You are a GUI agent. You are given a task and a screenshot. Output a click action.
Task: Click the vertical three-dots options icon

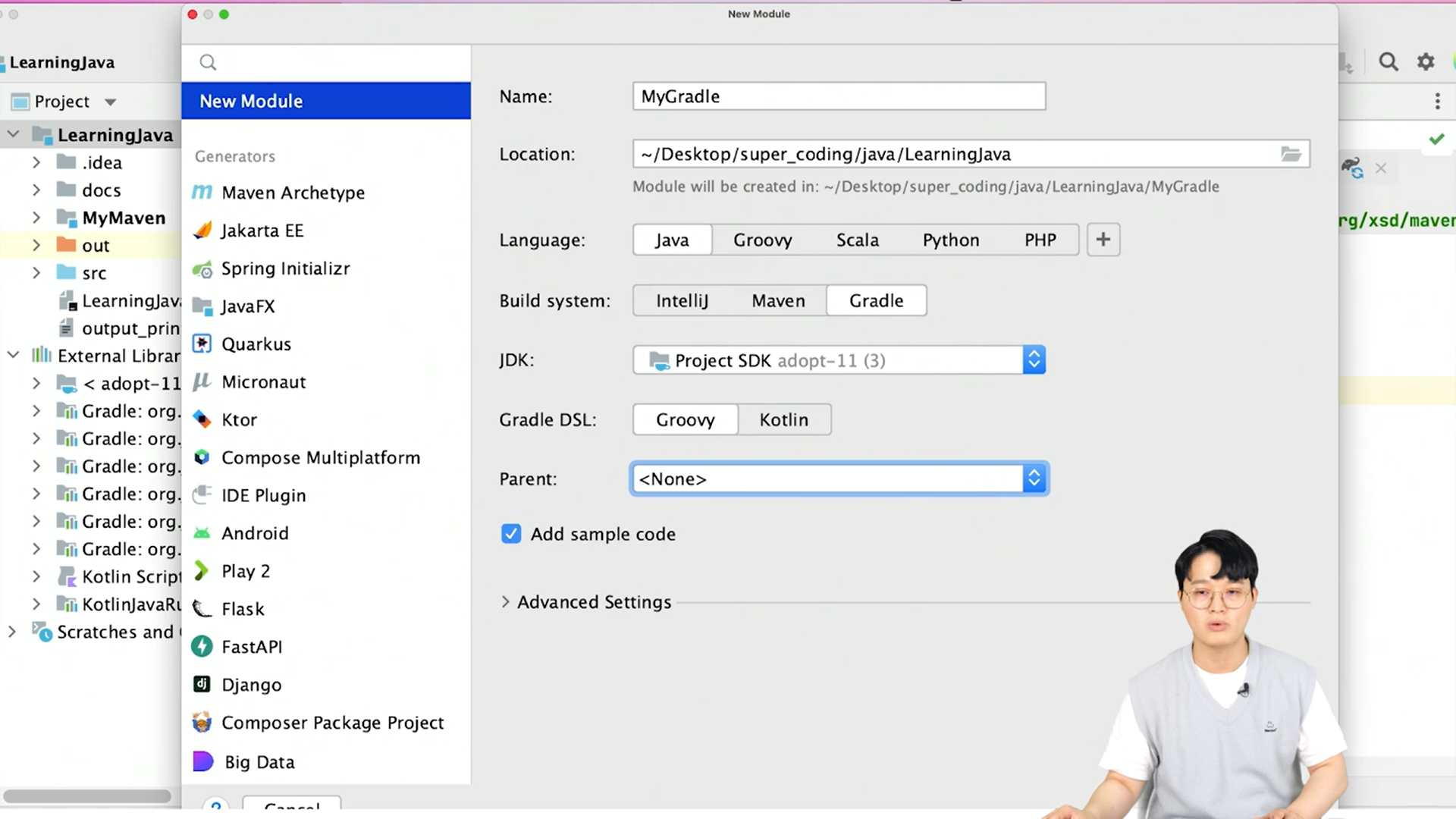(x=1437, y=102)
